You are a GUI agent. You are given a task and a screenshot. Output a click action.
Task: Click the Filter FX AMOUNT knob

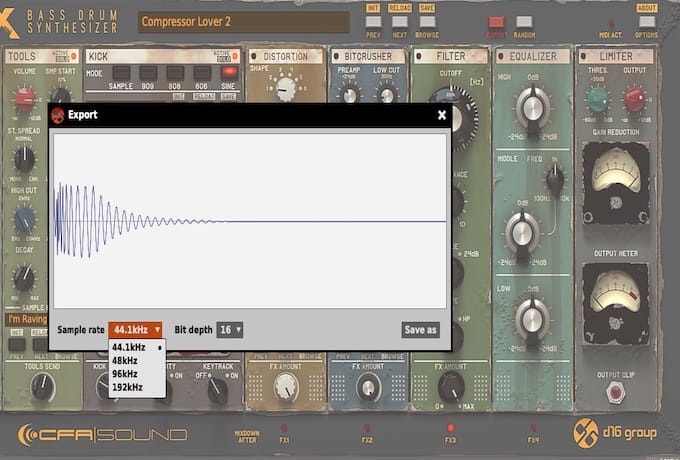tap(451, 387)
